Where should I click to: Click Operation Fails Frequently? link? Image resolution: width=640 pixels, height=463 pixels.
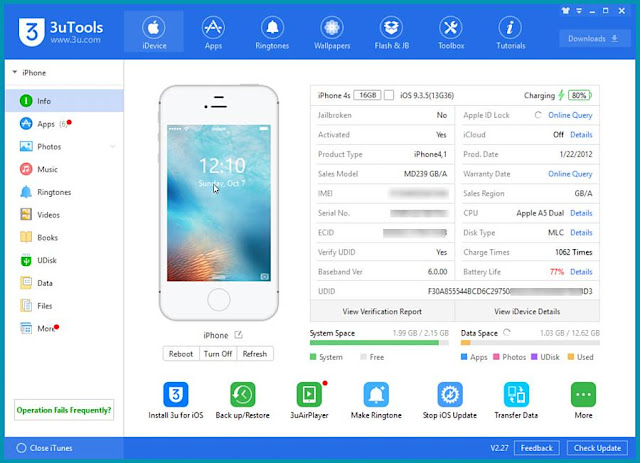(64, 410)
